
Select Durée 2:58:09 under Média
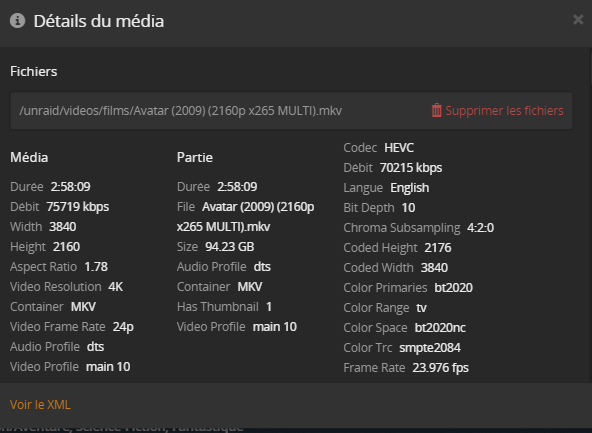coord(71,187)
